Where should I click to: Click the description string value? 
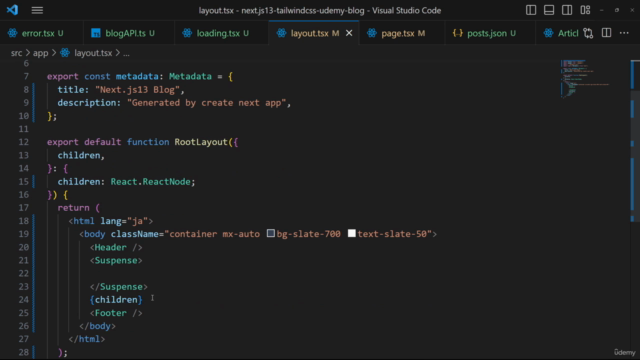coord(207,103)
